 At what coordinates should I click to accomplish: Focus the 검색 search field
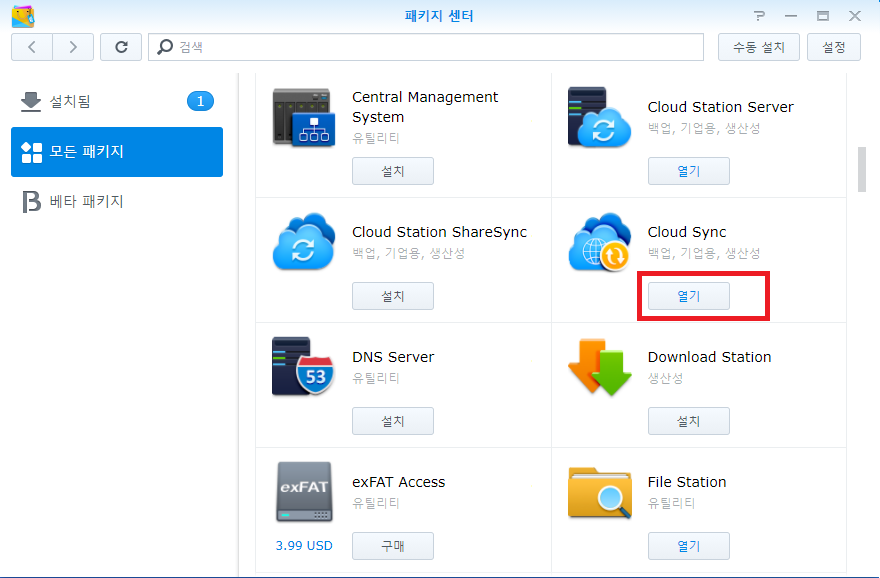426,47
